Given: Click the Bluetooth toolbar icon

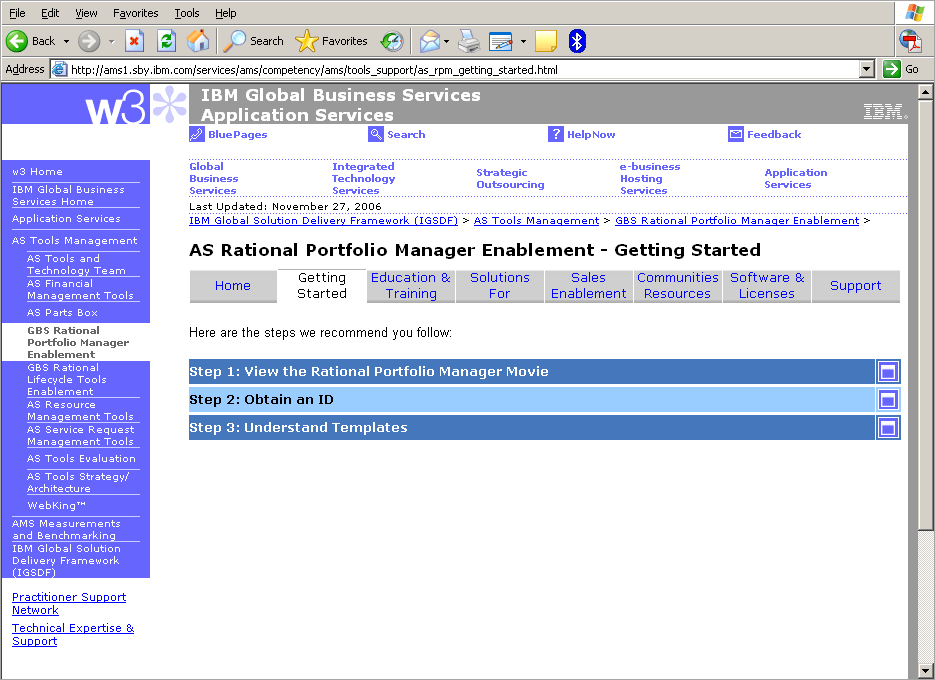Looking at the screenshot, I should (577, 41).
